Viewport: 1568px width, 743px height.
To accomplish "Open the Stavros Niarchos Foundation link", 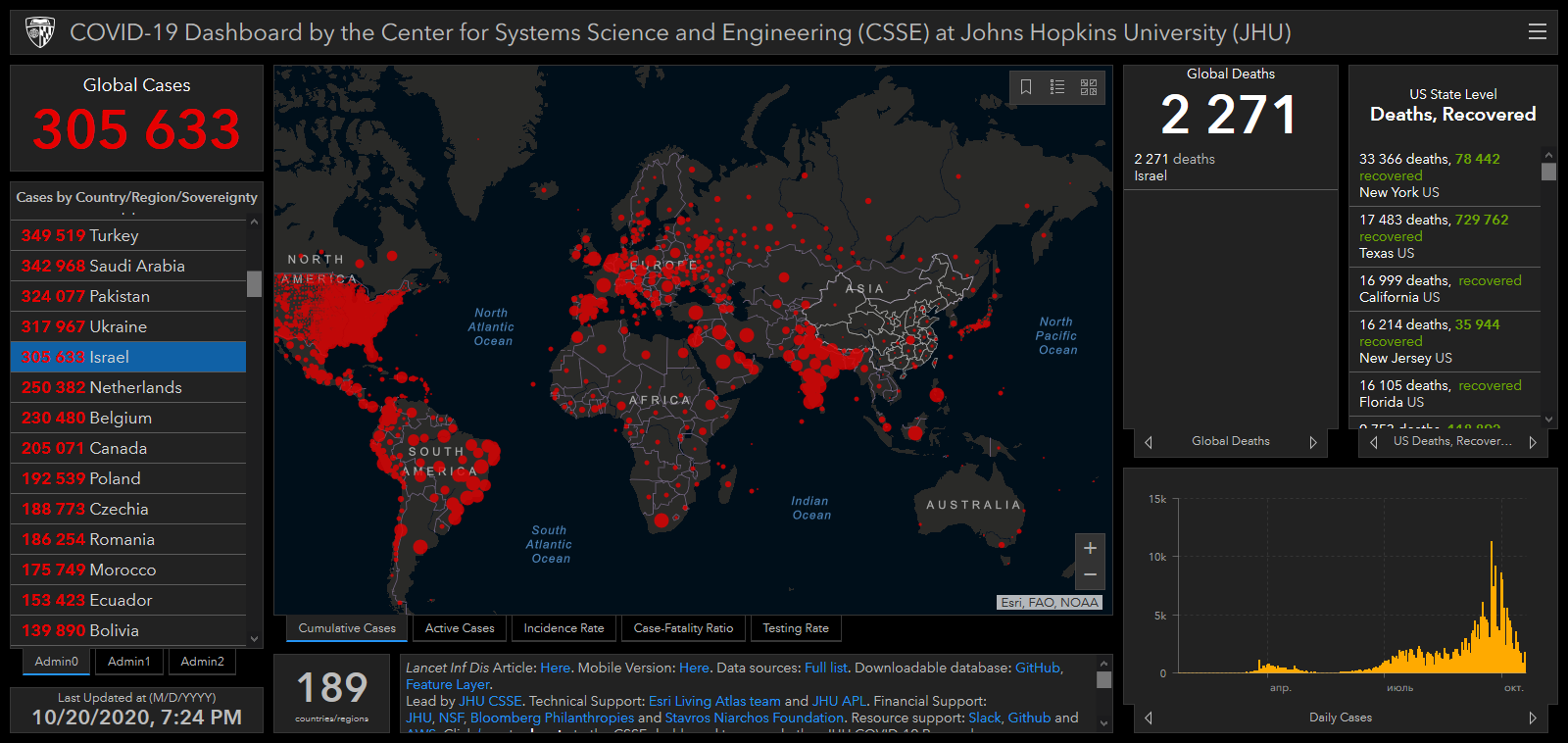I will pos(754,718).
